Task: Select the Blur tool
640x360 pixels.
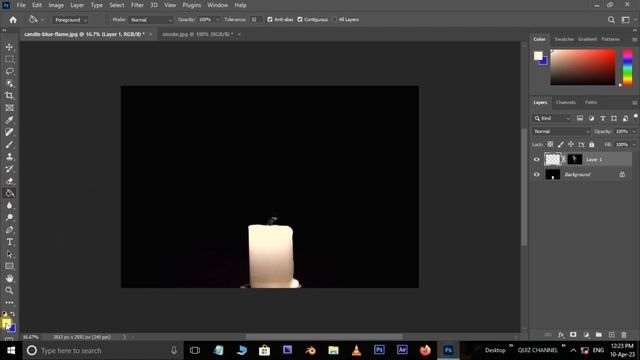Action: [9, 205]
